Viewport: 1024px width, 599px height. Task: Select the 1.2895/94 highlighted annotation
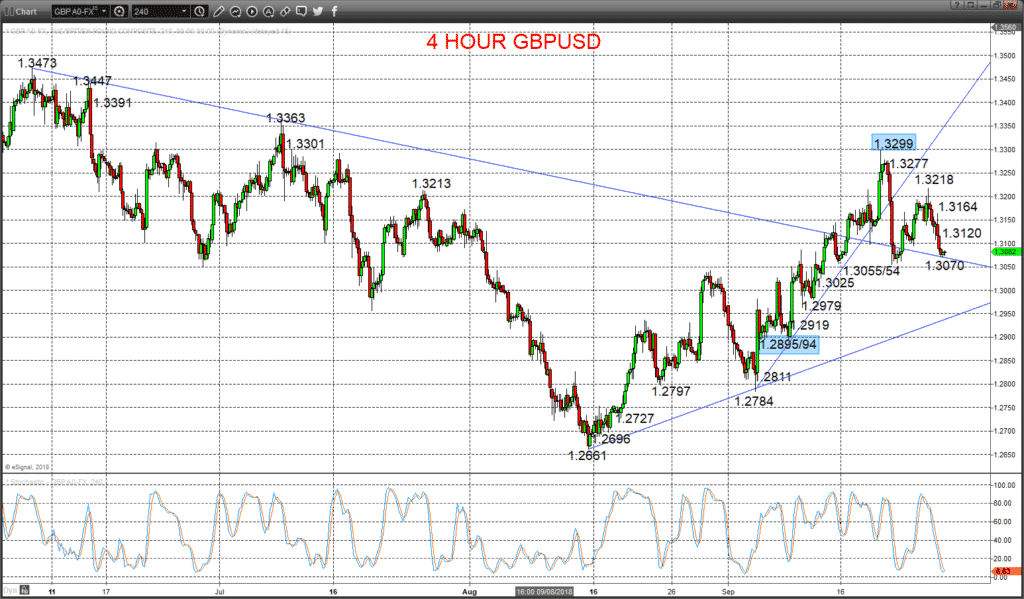(x=789, y=344)
